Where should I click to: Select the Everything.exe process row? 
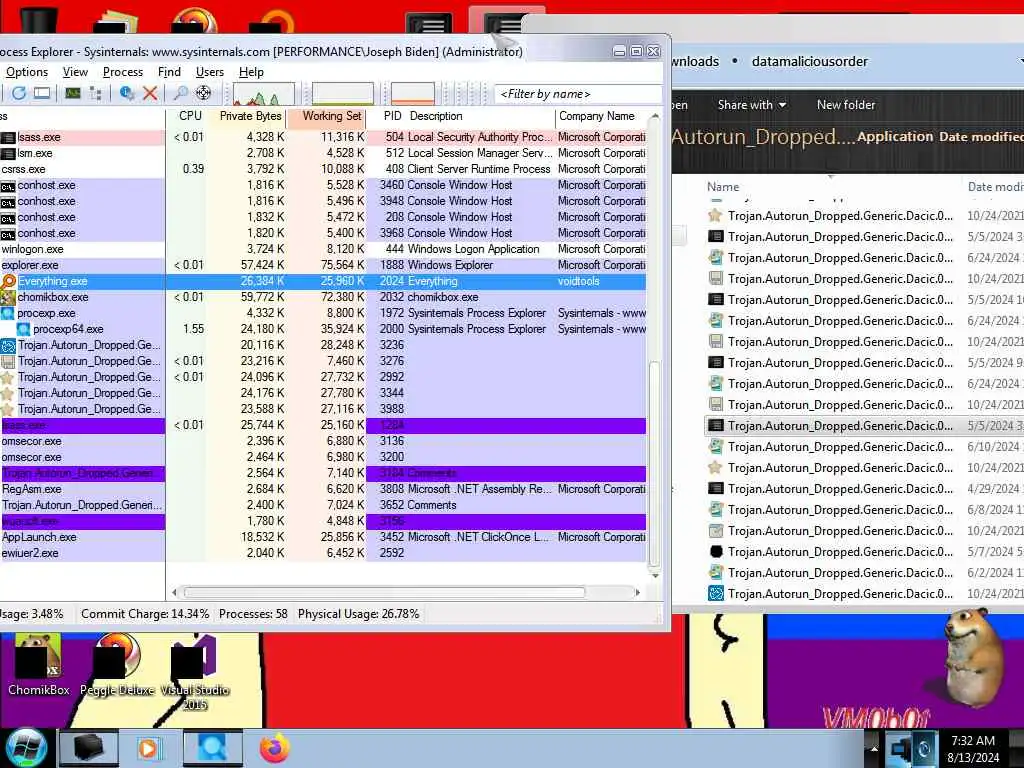point(323,281)
